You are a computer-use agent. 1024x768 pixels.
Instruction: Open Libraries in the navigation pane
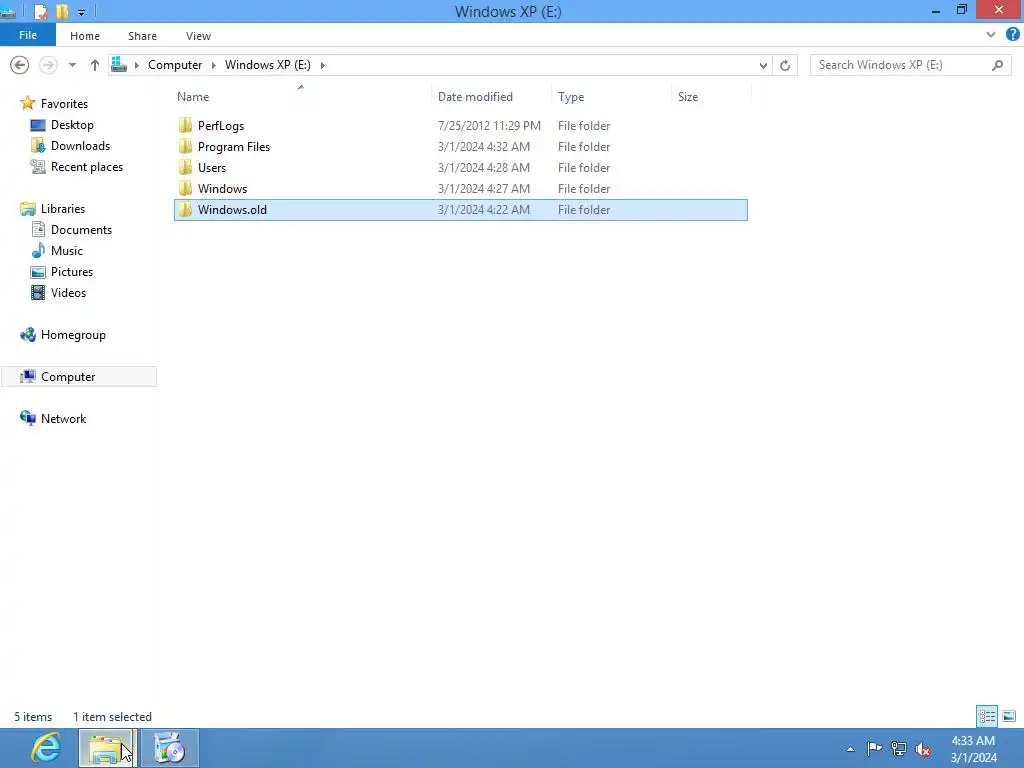(x=63, y=209)
